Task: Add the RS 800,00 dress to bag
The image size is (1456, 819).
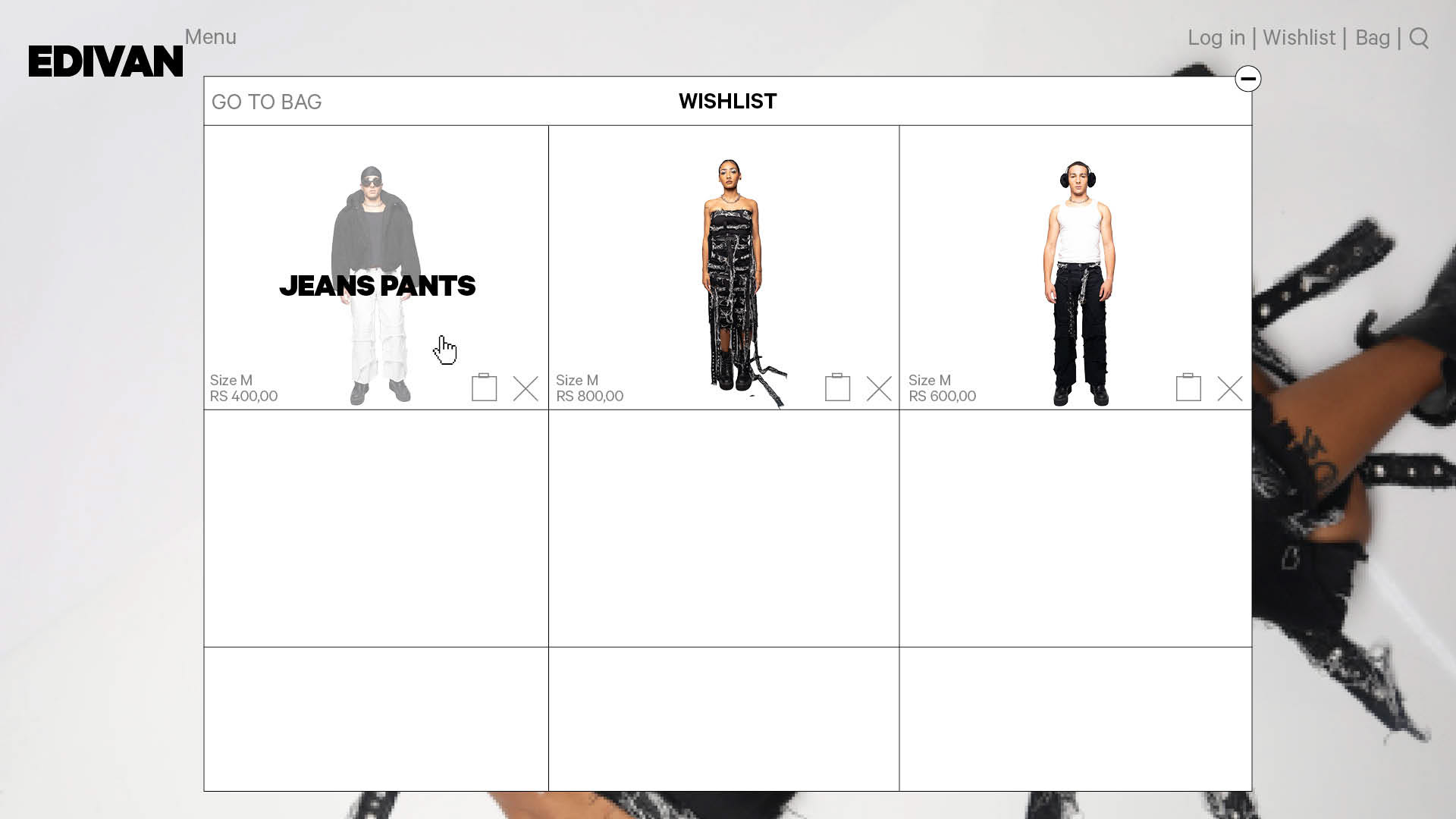Action: (837, 388)
